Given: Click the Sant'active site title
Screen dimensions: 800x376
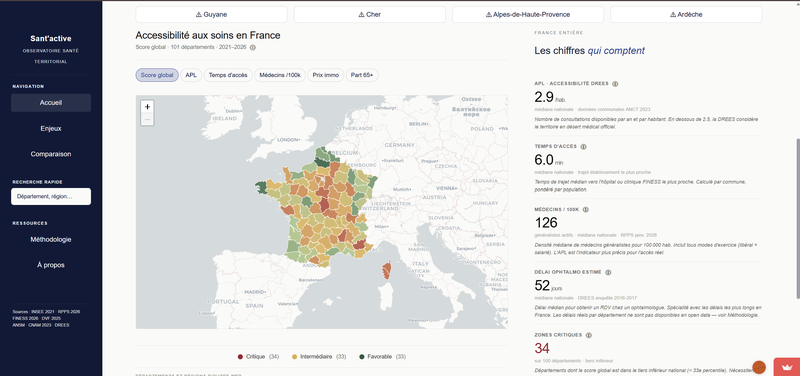Looking at the screenshot, I should (x=51, y=38).
